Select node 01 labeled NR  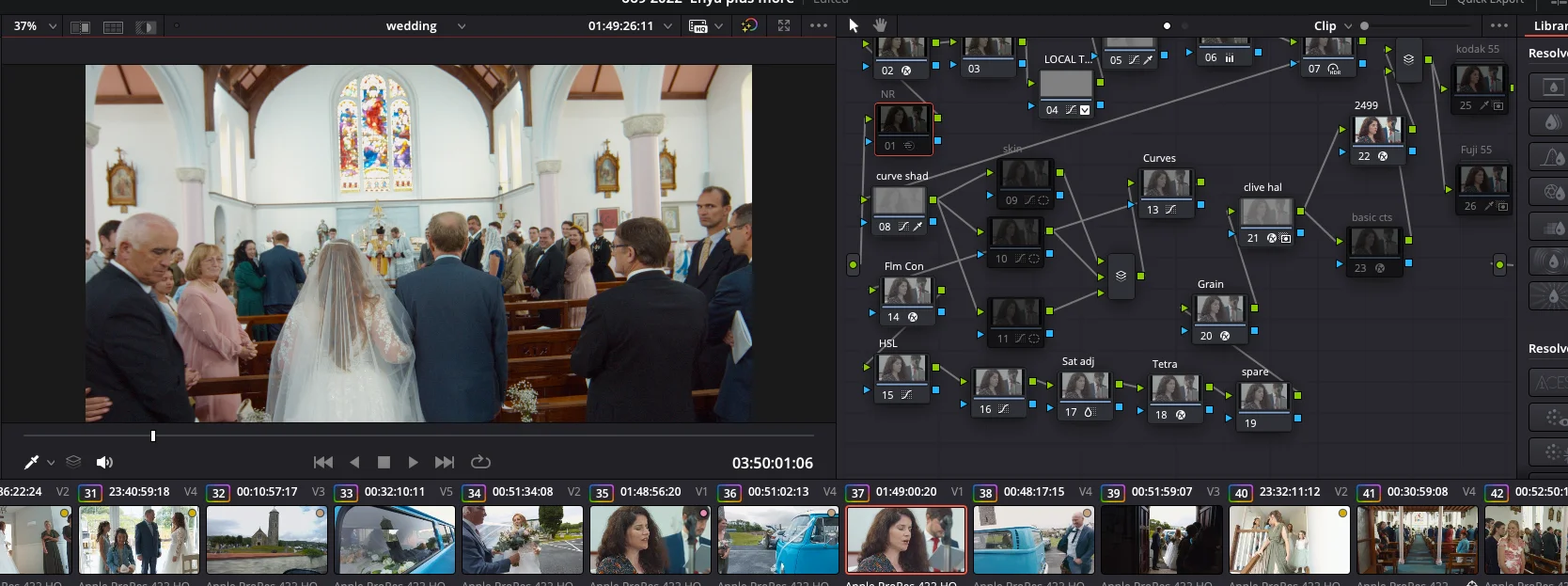click(903, 129)
